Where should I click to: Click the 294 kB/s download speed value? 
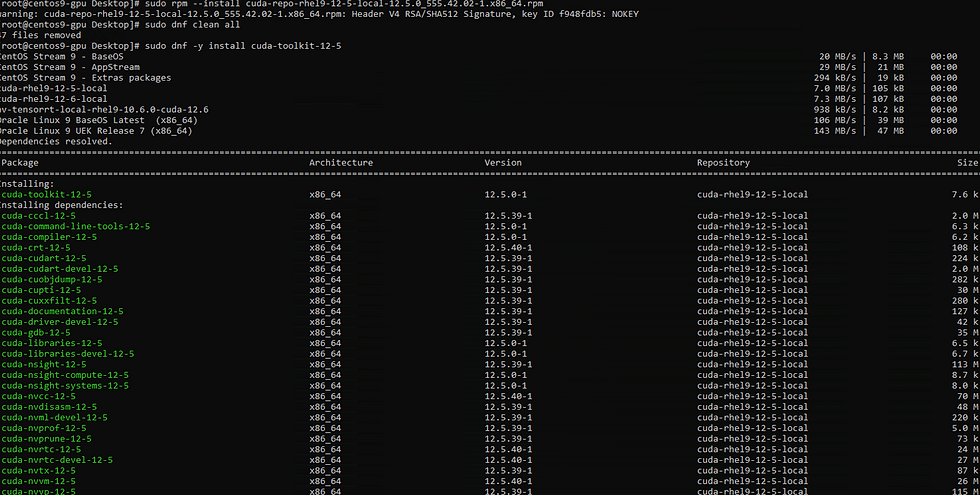pos(835,78)
